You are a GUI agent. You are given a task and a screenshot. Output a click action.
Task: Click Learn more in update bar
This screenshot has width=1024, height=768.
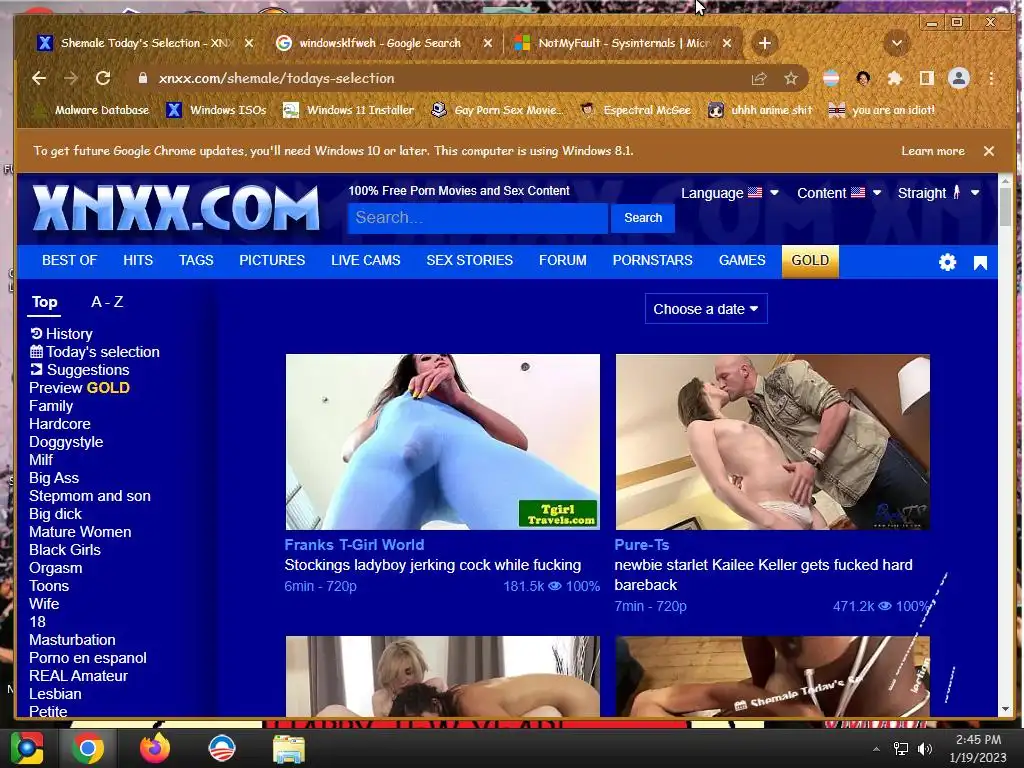pos(933,151)
